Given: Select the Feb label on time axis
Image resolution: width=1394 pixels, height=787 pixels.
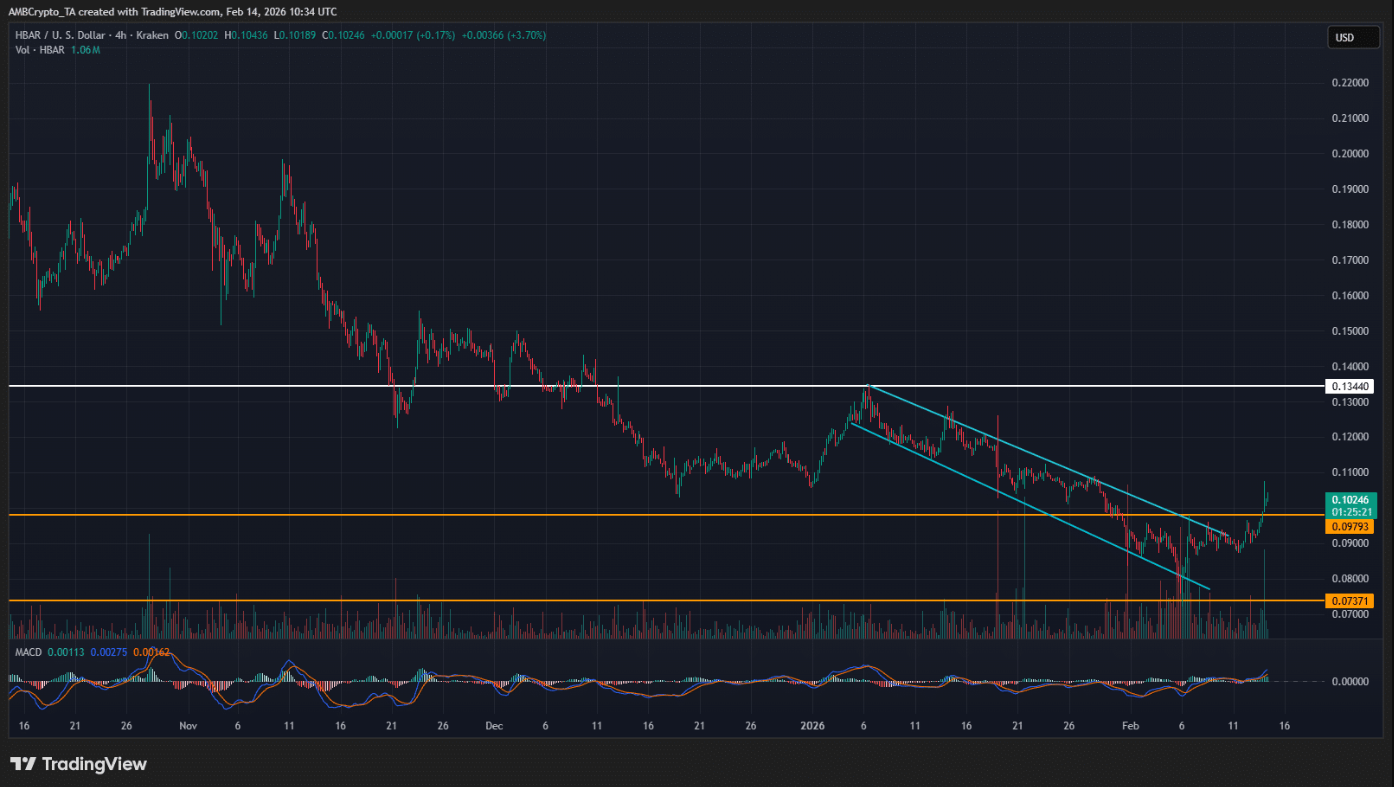Looking at the screenshot, I should (x=1130, y=727).
